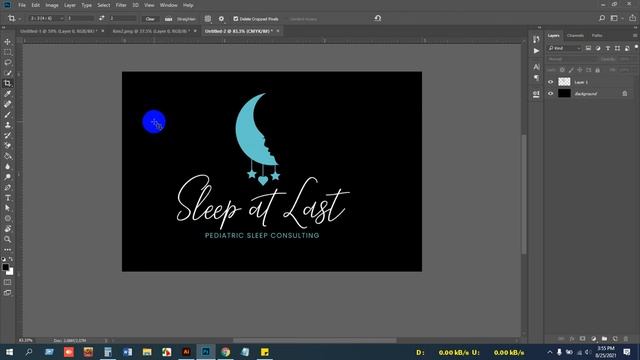Click the foreground color swatch
This screenshot has width=640, height=360.
coord(5,267)
